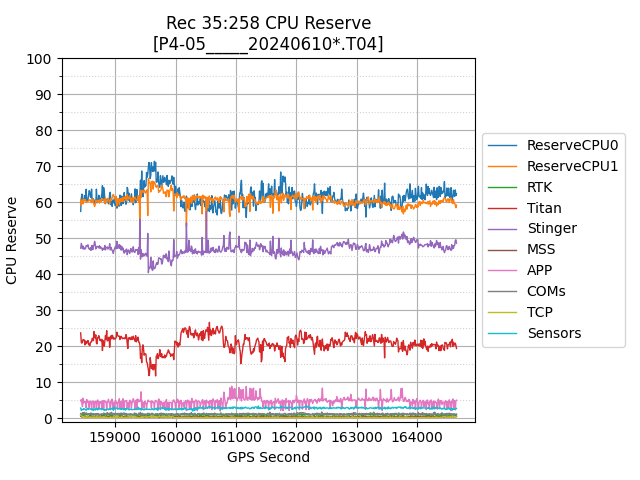Image resolution: width=640 pixels, height=480 pixels.
Task: Click the file name subtitle '[P4-05_____20240610*.T04]'
Action: (268, 43)
